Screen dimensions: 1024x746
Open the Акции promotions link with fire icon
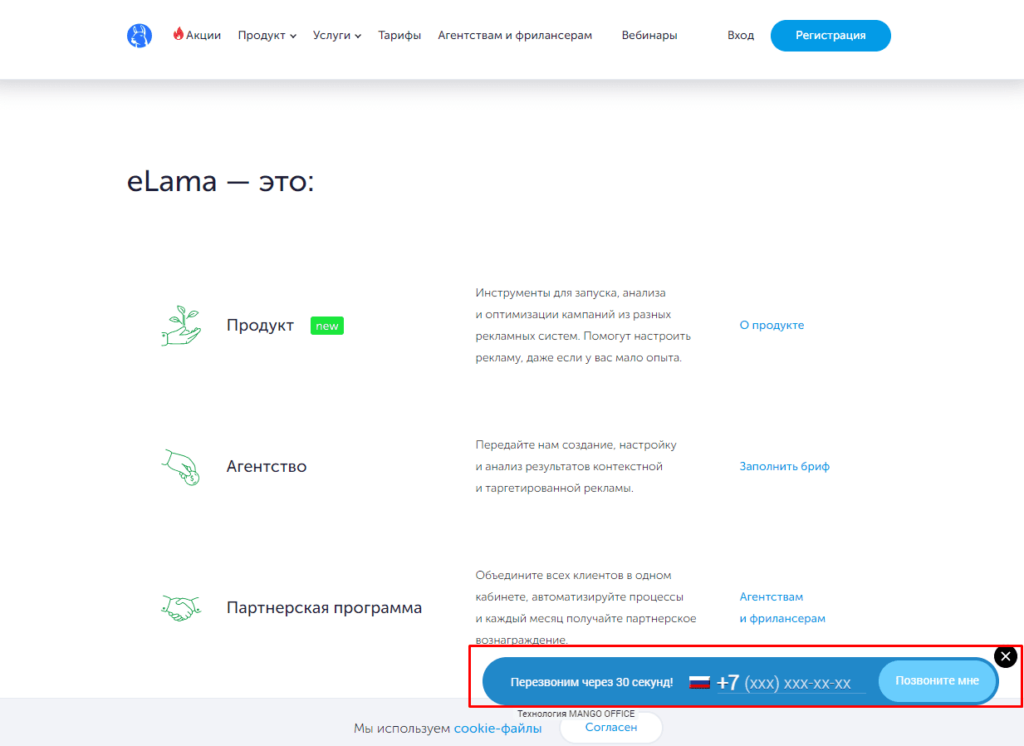click(x=197, y=35)
